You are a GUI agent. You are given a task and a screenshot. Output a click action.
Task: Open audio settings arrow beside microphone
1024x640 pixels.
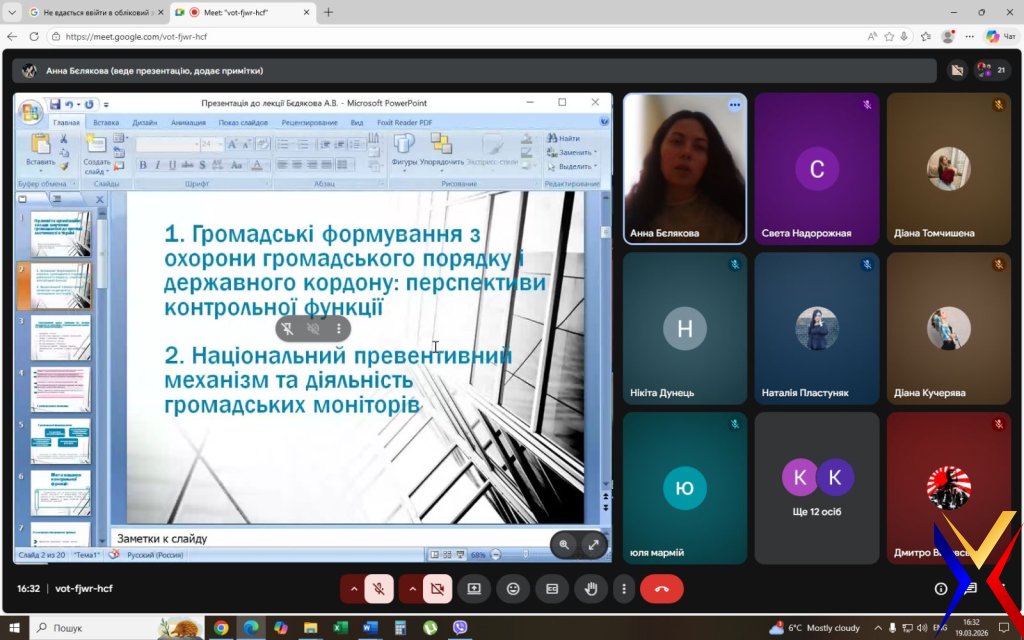tap(353, 589)
